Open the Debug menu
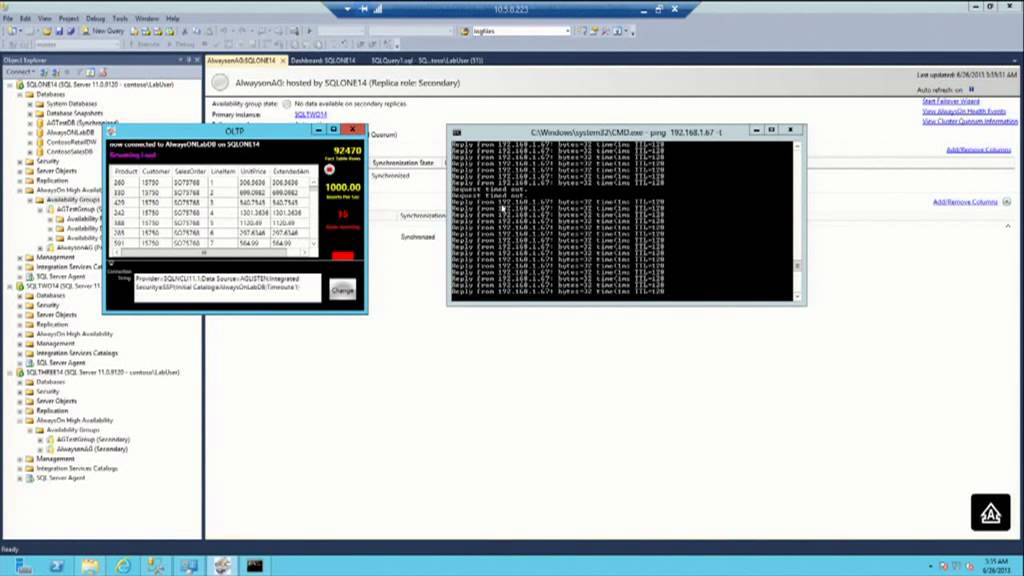Screen dimensions: 1024x576 (x=95, y=18)
